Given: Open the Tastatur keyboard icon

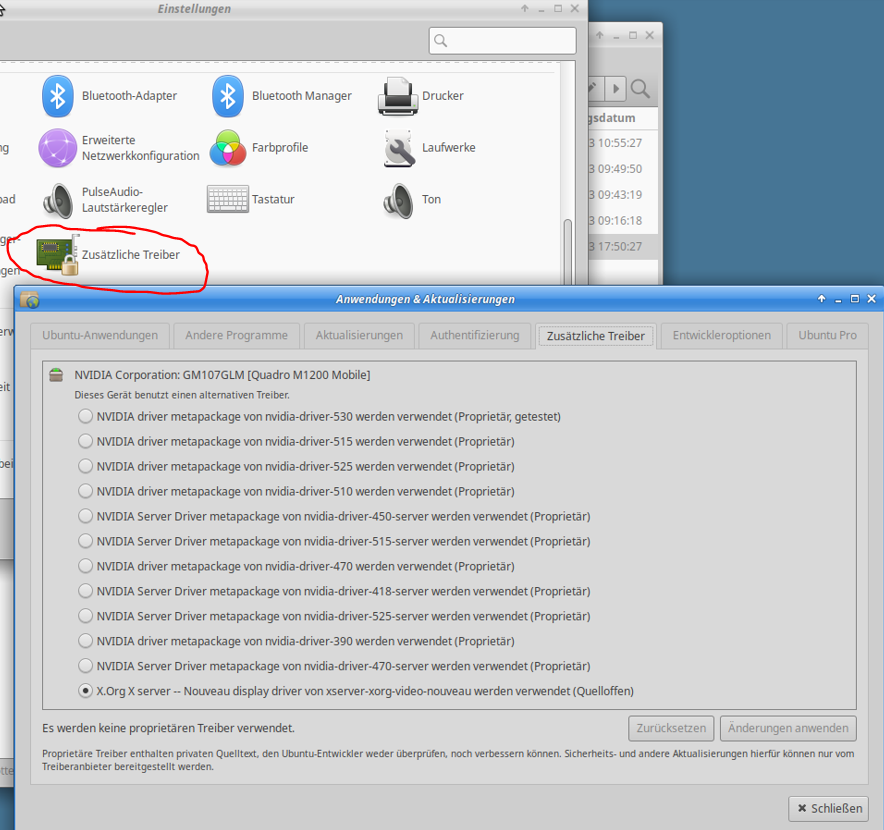Looking at the screenshot, I should [228, 199].
